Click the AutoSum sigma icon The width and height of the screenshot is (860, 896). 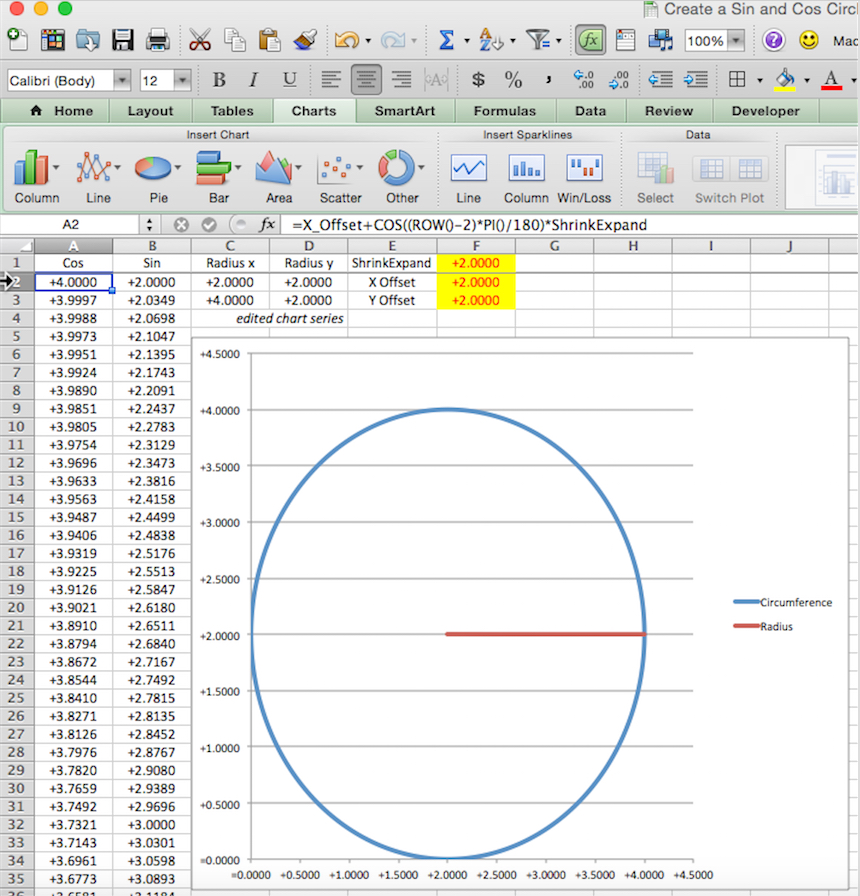point(446,41)
